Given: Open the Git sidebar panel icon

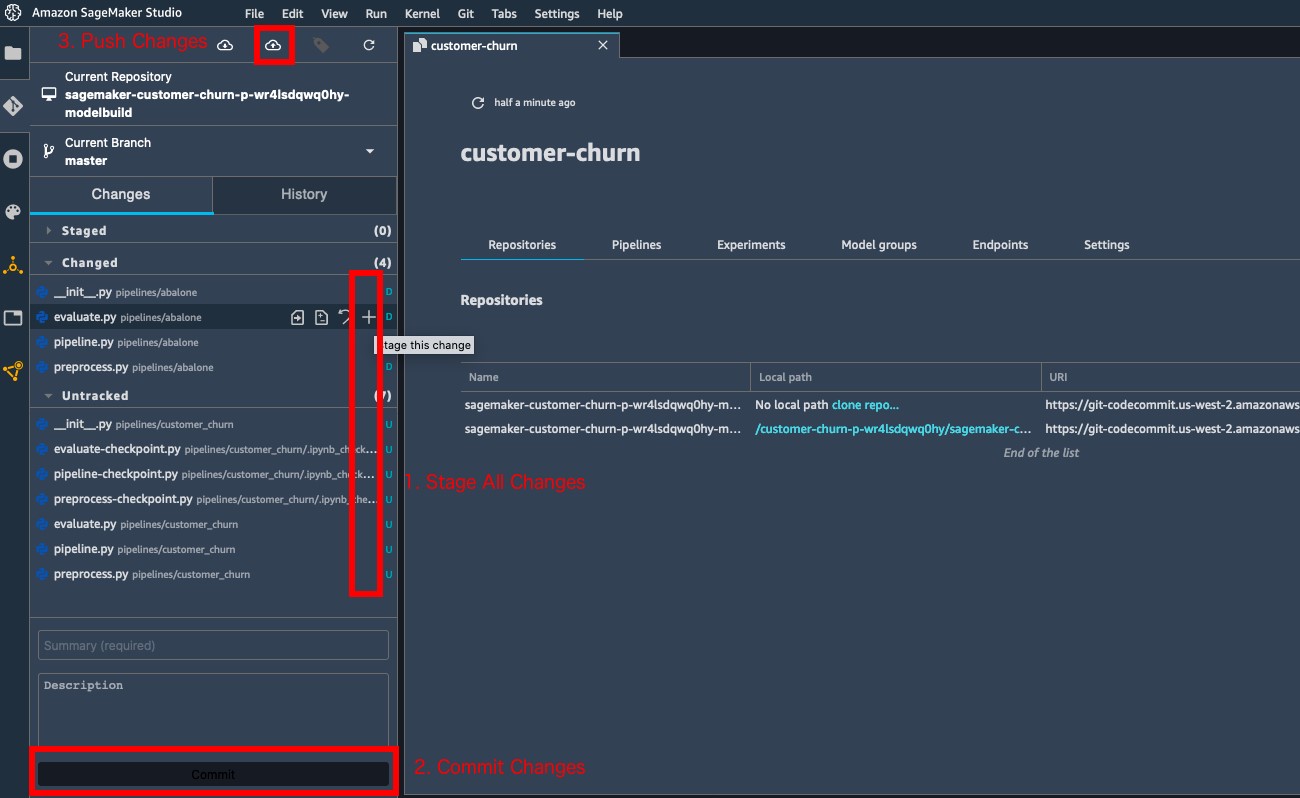Looking at the screenshot, I should tap(13, 106).
